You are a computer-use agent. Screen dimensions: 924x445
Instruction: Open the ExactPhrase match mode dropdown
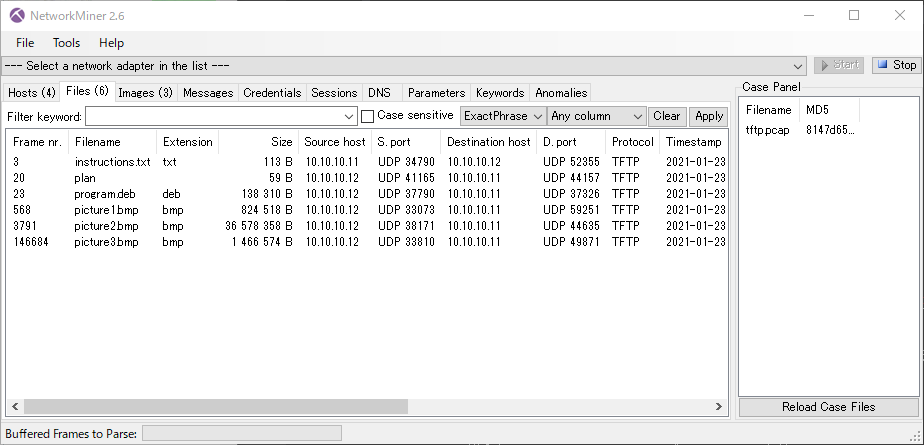503,116
